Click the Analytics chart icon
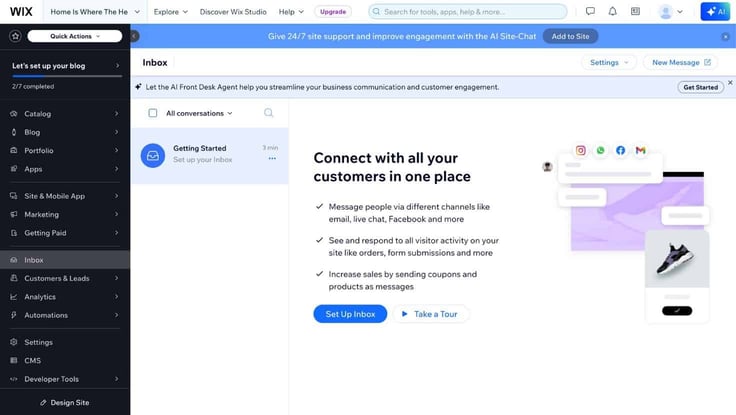 click(x=14, y=297)
